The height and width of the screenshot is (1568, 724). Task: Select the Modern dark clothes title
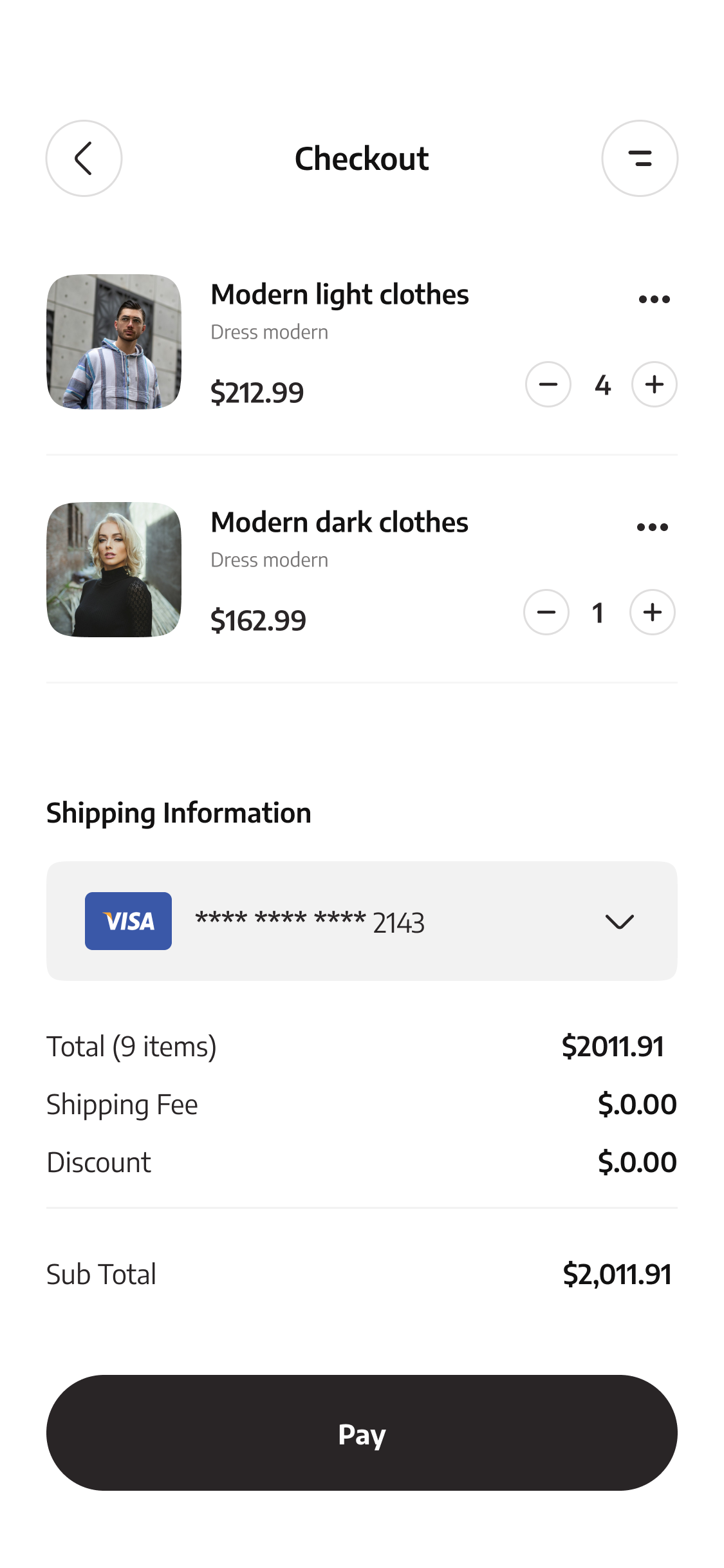[339, 523]
